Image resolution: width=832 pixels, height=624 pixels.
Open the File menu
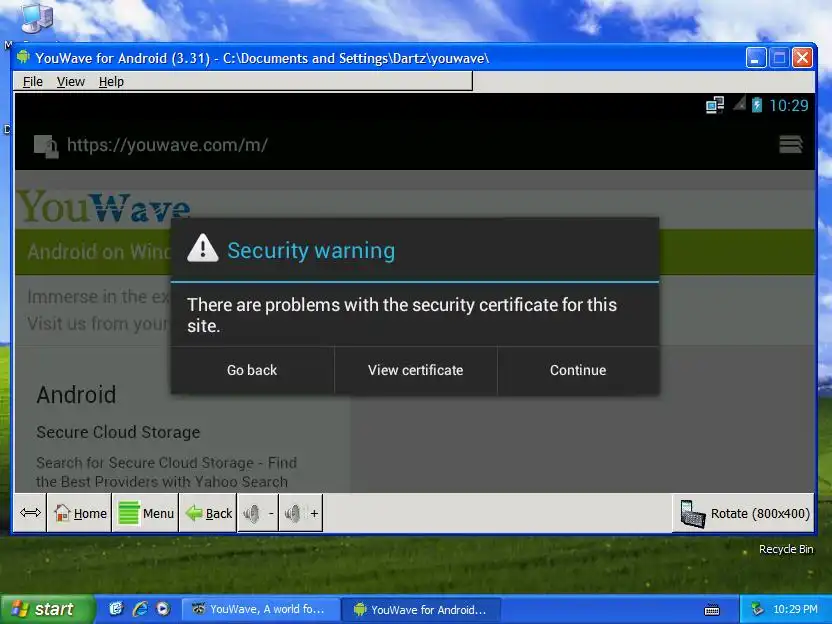[x=32, y=82]
